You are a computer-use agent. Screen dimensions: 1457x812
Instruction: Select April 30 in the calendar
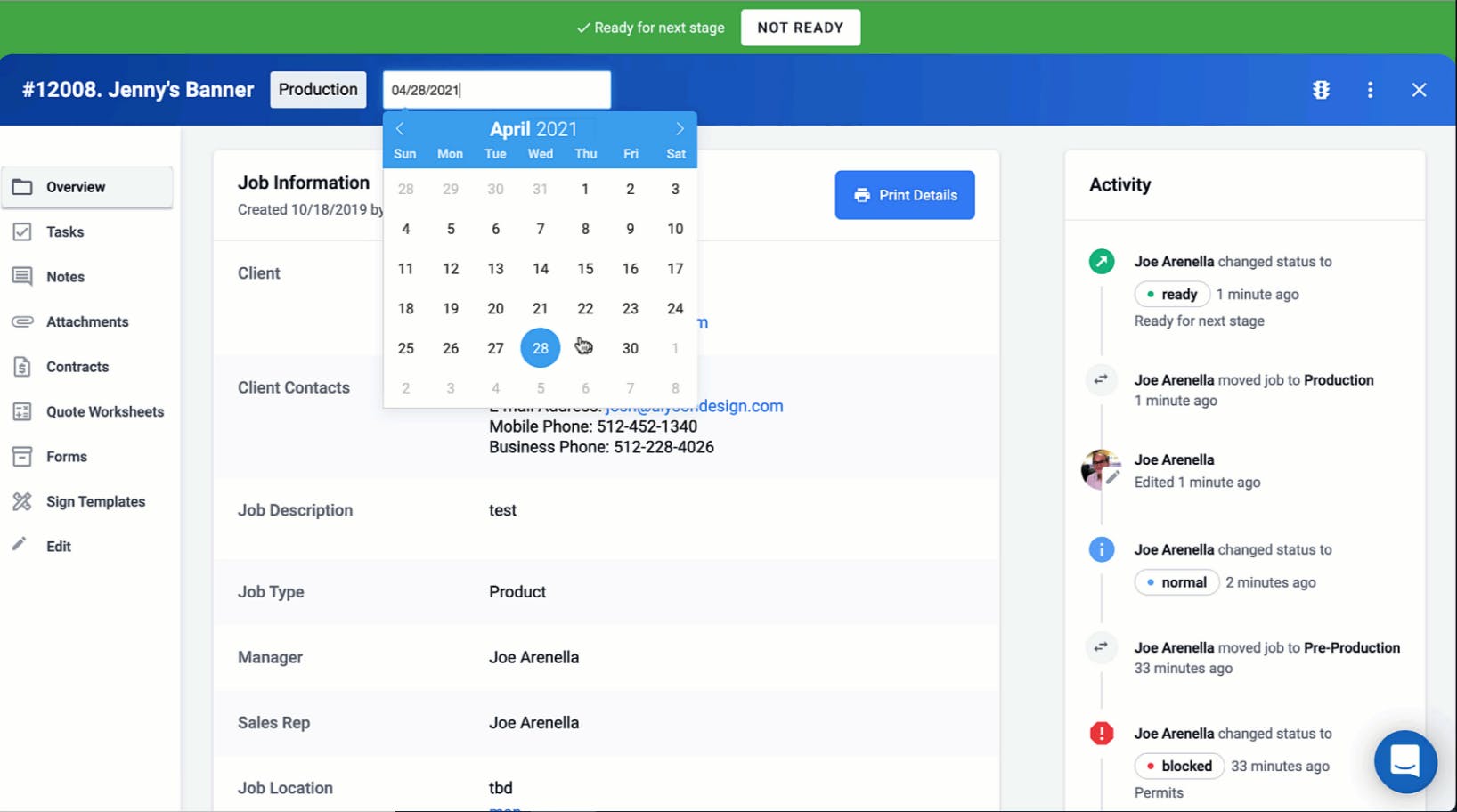tap(630, 348)
